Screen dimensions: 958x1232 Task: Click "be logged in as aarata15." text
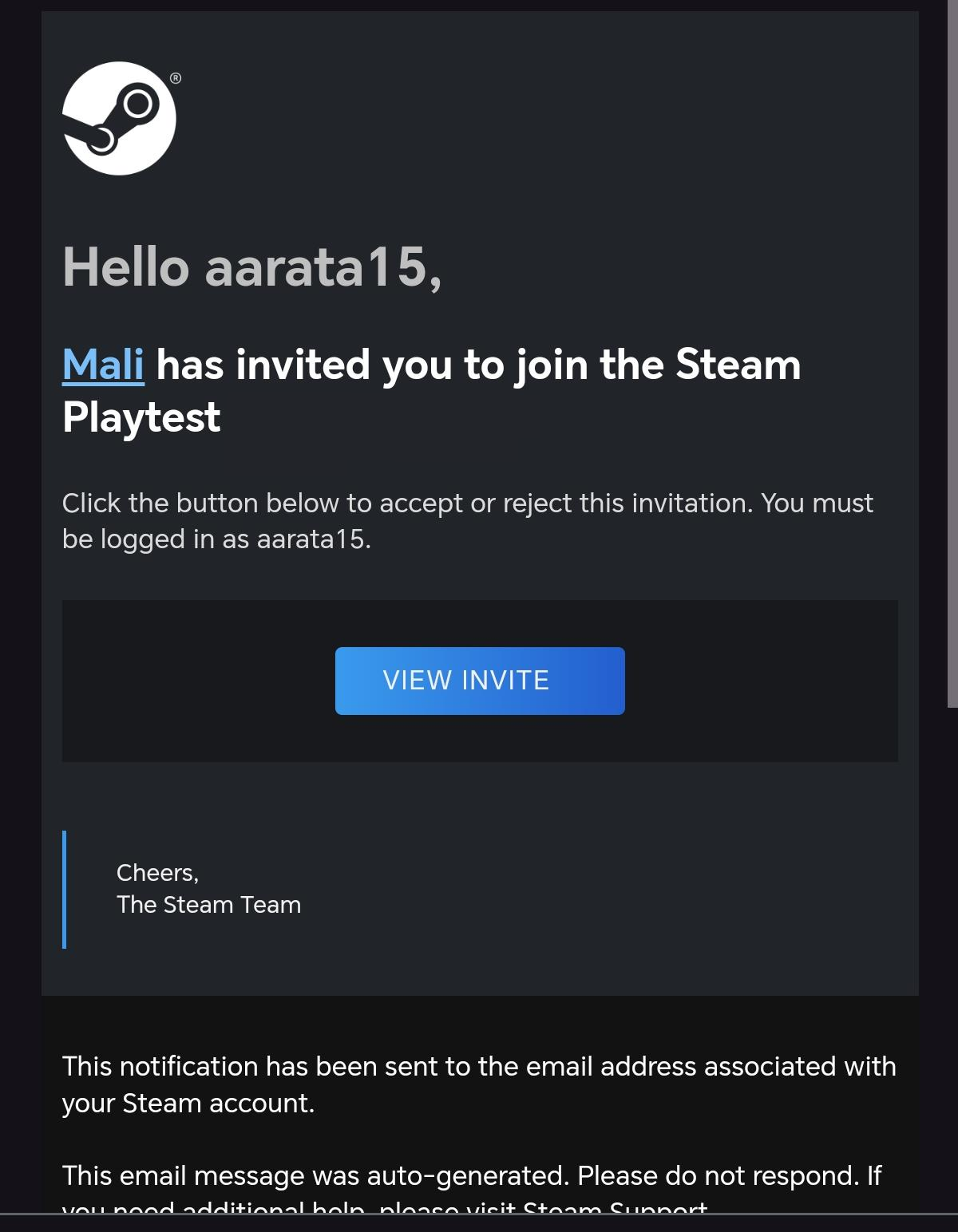pos(216,539)
